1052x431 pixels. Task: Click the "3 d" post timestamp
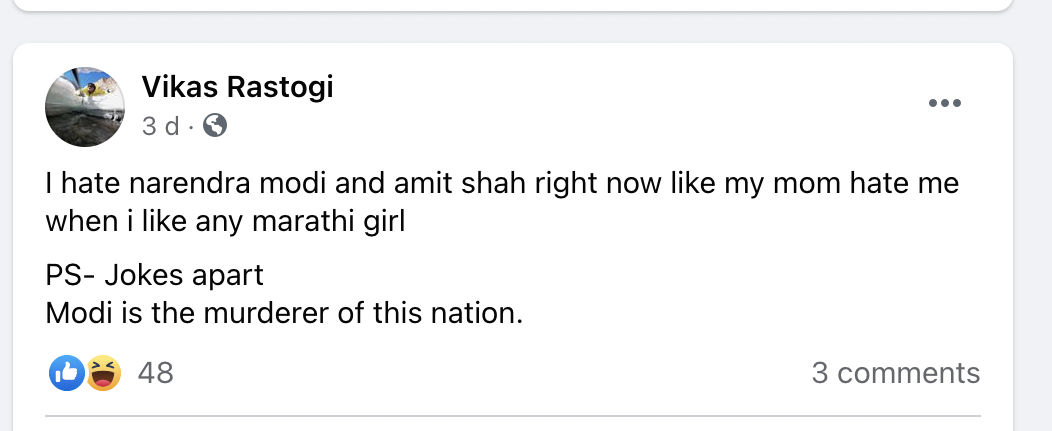pyautogui.click(x=160, y=127)
